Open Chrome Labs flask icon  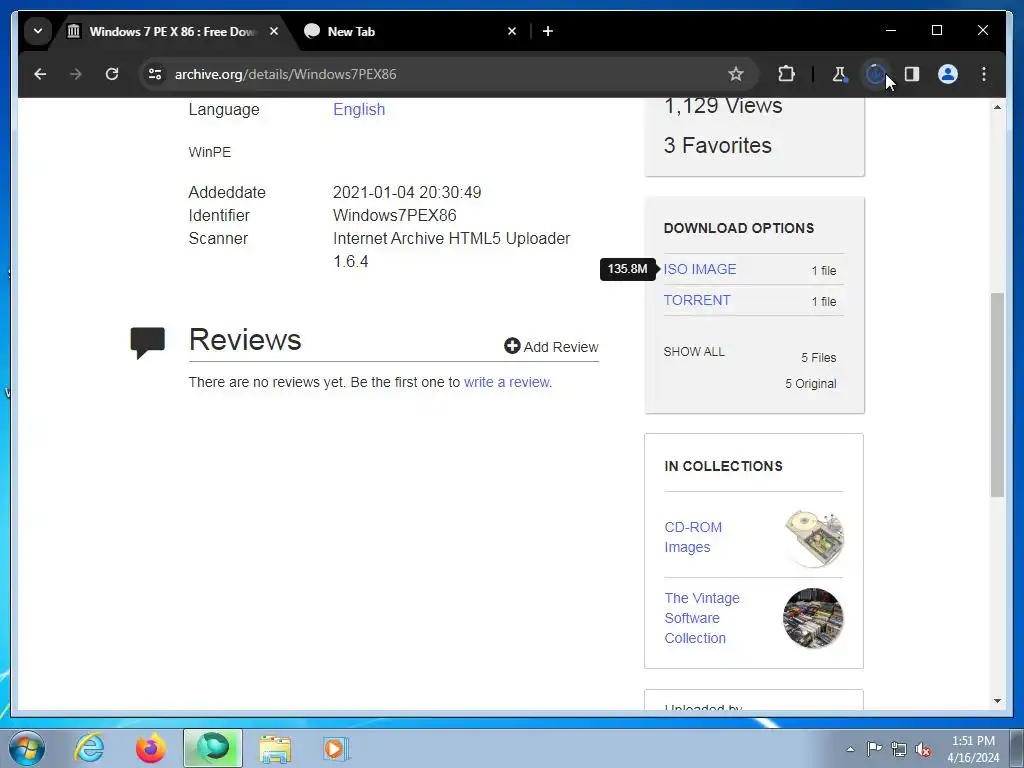839,74
